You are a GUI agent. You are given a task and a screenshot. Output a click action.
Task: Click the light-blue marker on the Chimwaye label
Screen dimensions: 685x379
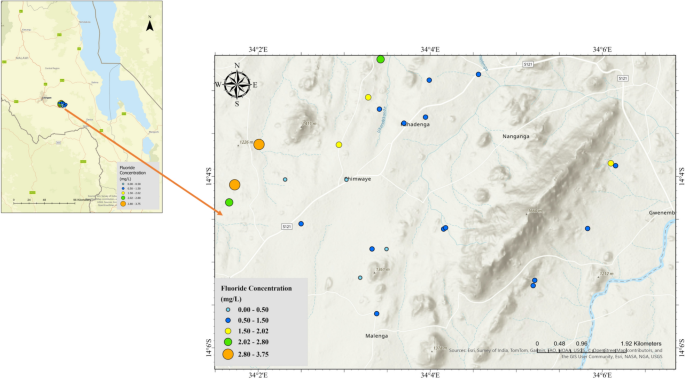pyautogui.click(x=346, y=179)
